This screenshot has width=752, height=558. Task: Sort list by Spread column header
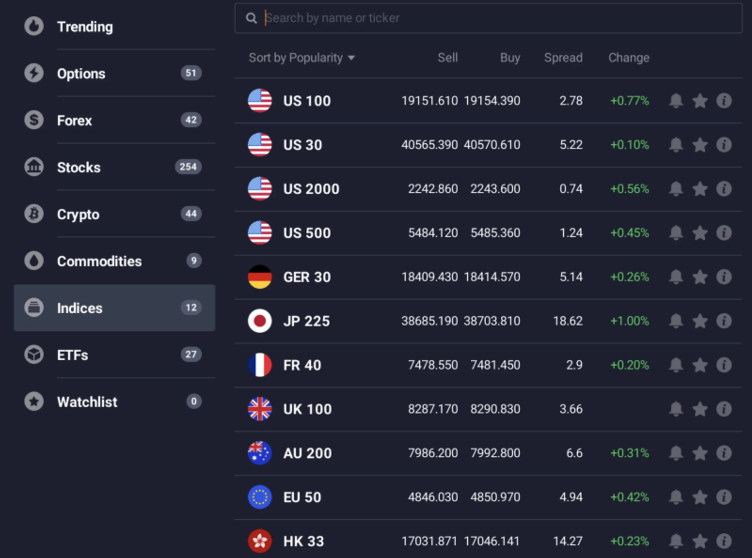[563, 58]
